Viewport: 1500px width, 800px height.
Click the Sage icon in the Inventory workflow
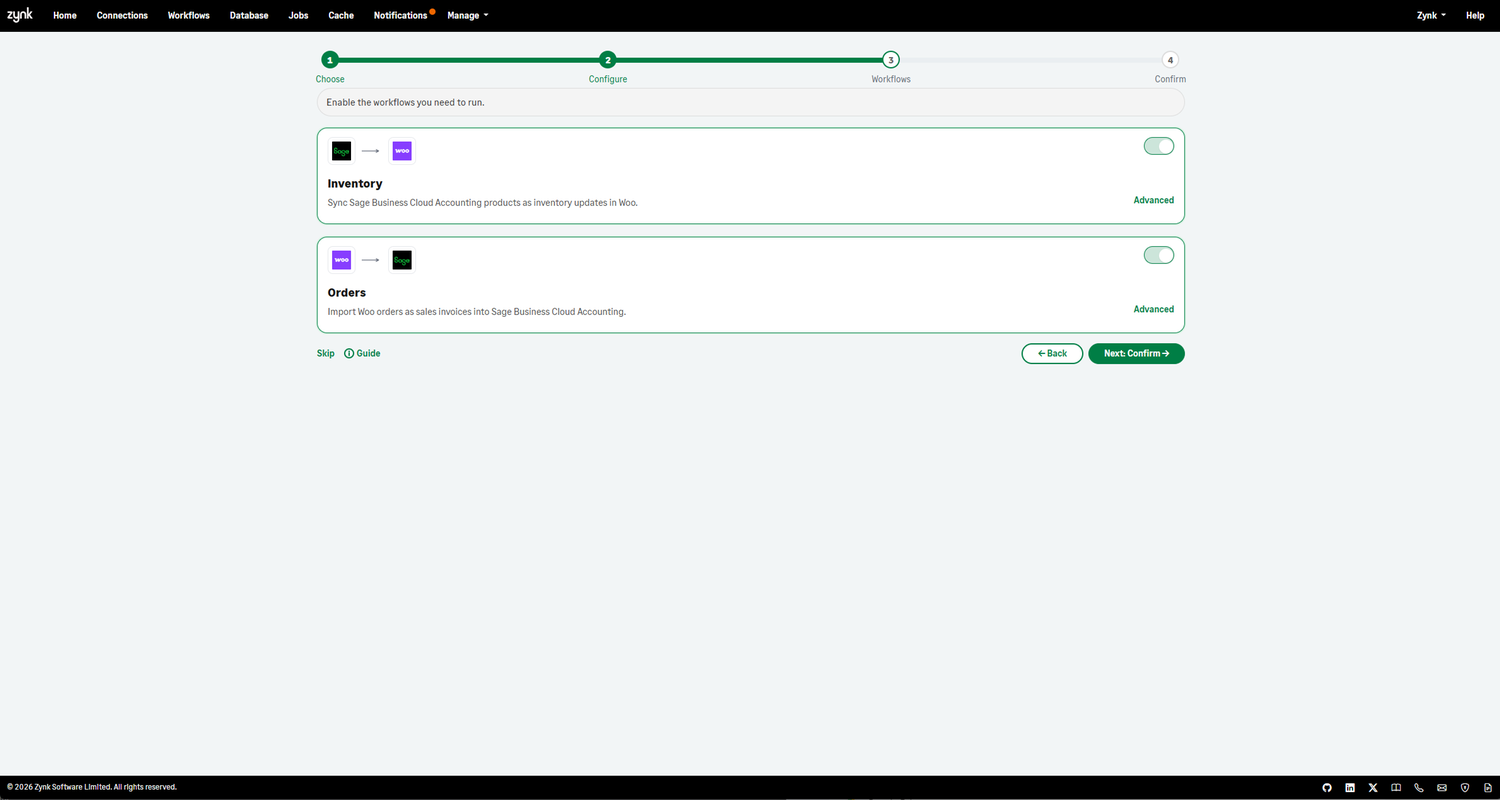tap(341, 150)
